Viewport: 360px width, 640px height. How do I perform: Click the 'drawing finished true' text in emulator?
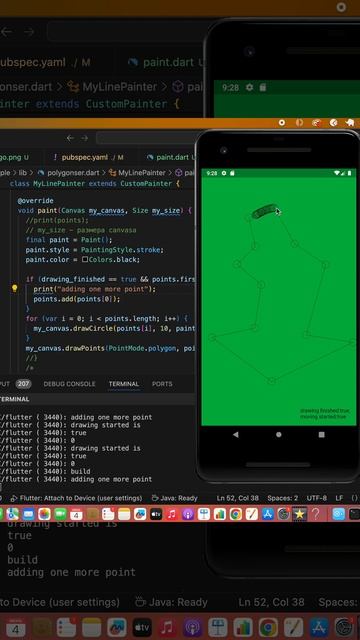click(324, 411)
